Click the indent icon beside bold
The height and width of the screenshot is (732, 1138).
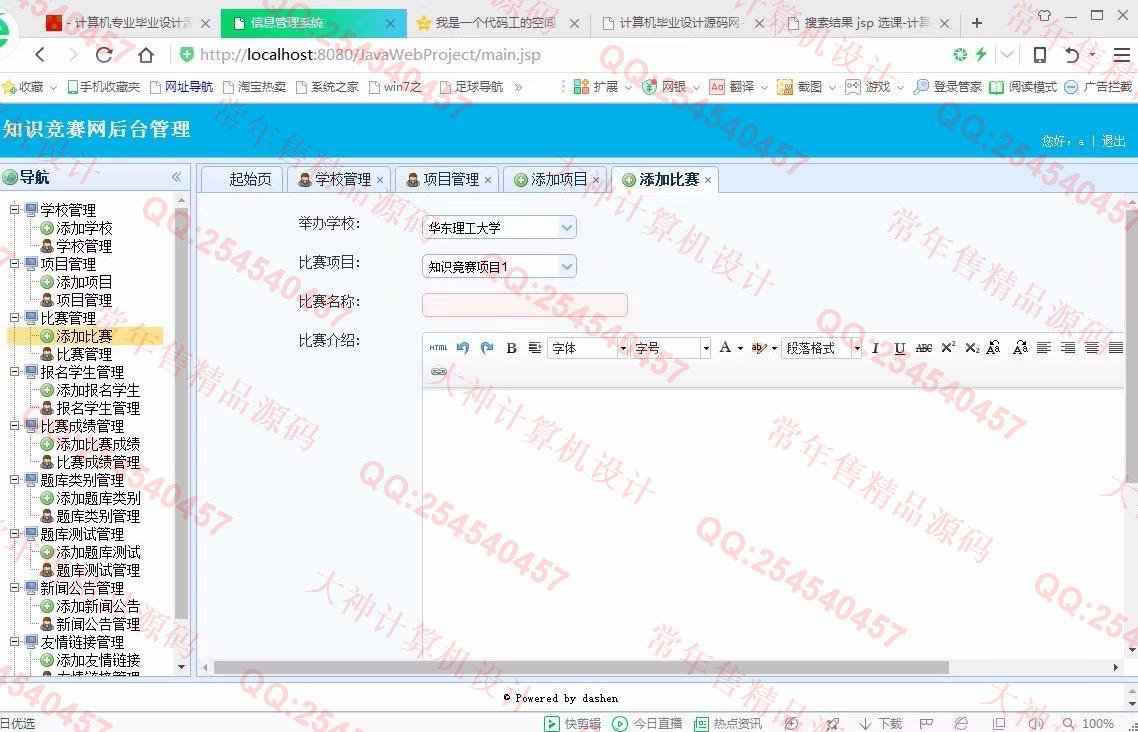[x=535, y=348]
